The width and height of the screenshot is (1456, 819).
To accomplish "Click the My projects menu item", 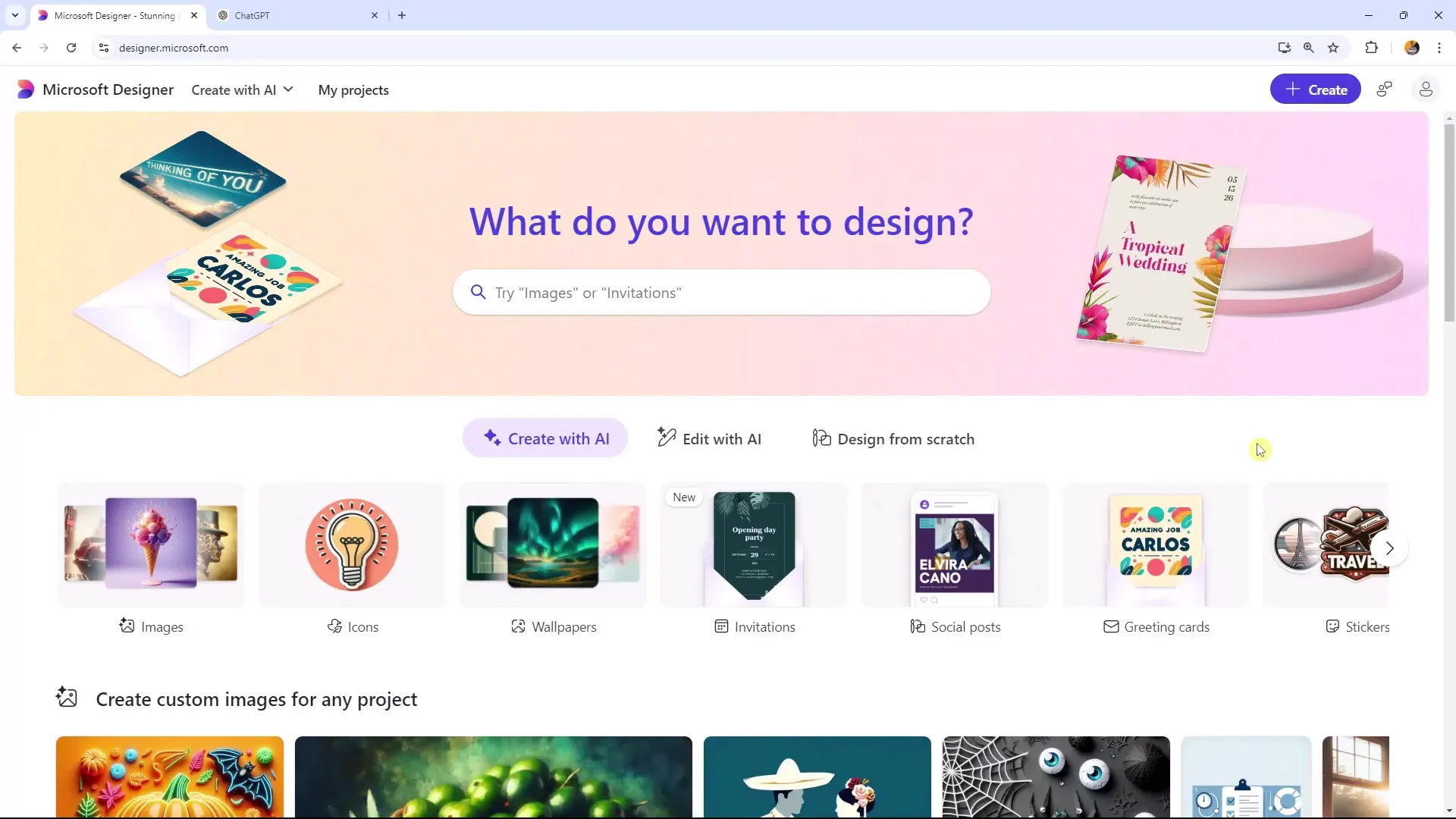I will pos(353,89).
